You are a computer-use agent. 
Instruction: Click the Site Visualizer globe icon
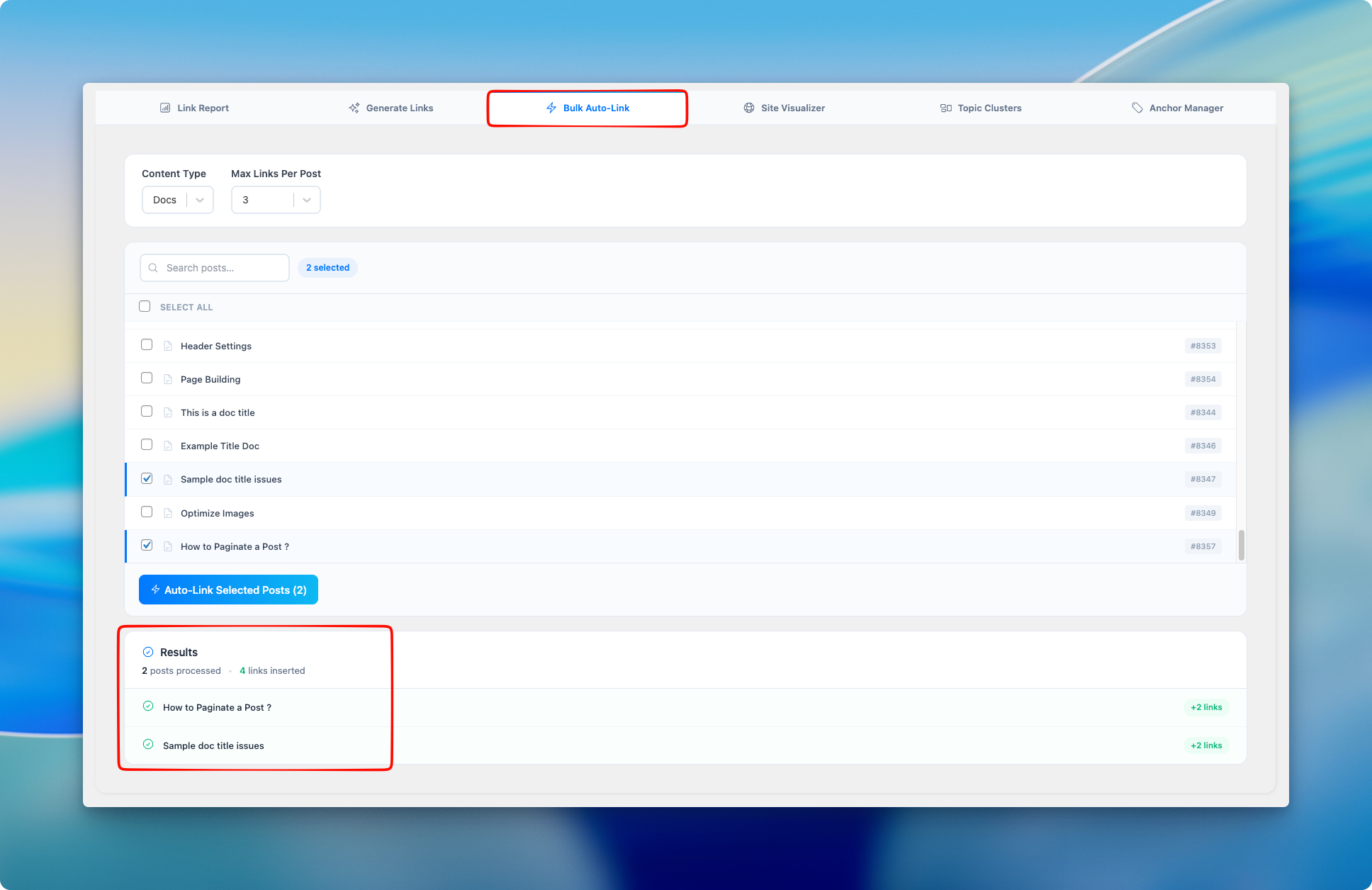coord(748,108)
